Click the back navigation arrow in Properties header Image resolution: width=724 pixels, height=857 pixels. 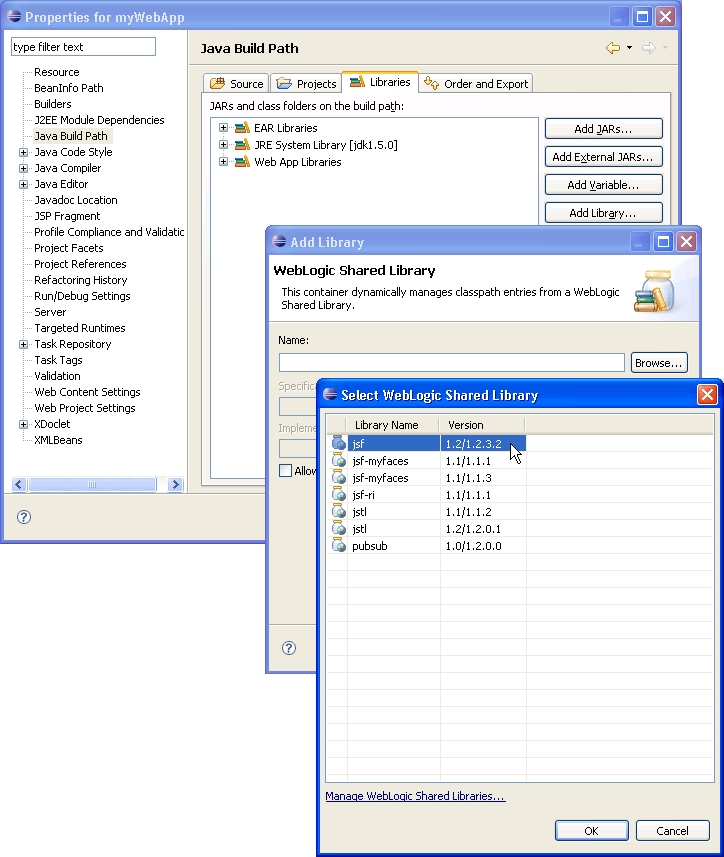click(x=613, y=48)
